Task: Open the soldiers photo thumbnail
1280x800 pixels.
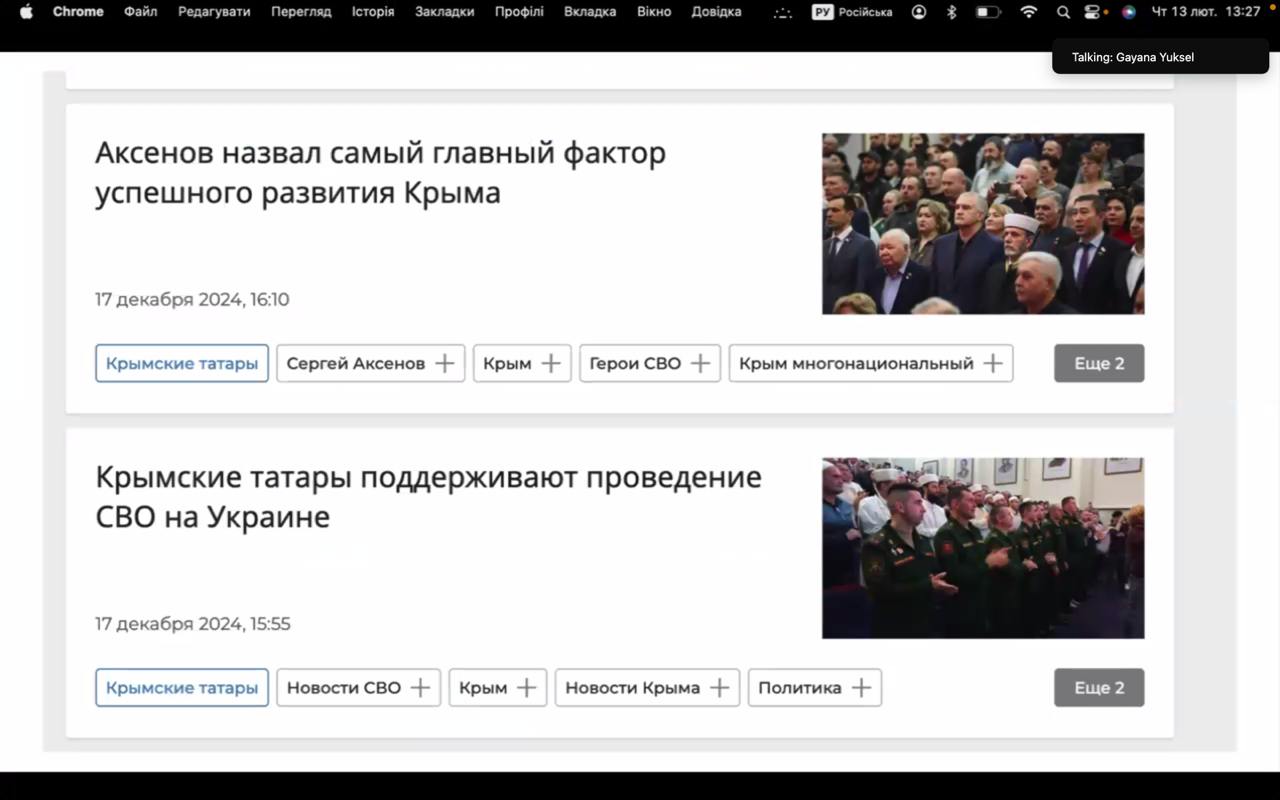Action: pyautogui.click(x=983, y=548)
